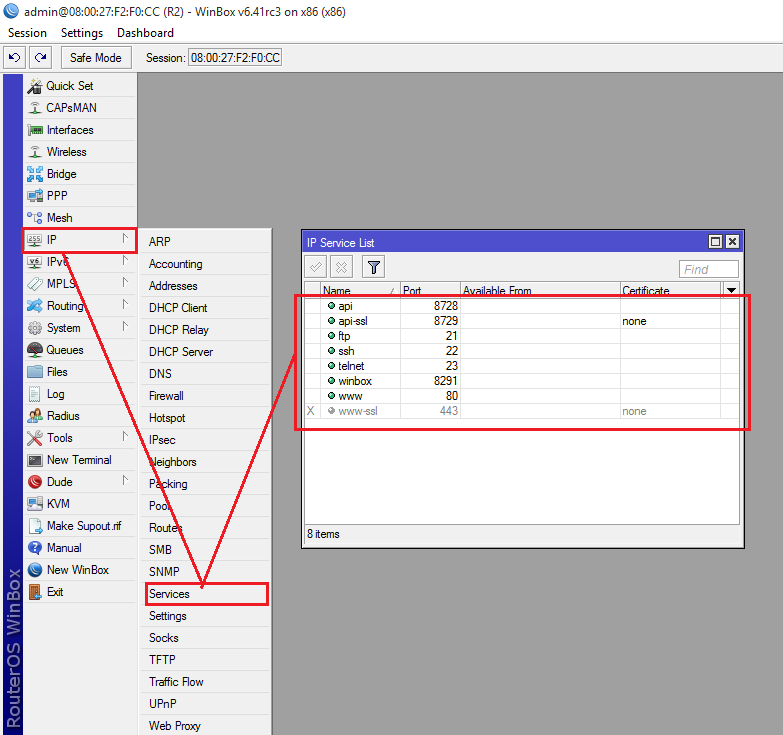Open the KVM sidebar entry

tap(80, 504)
